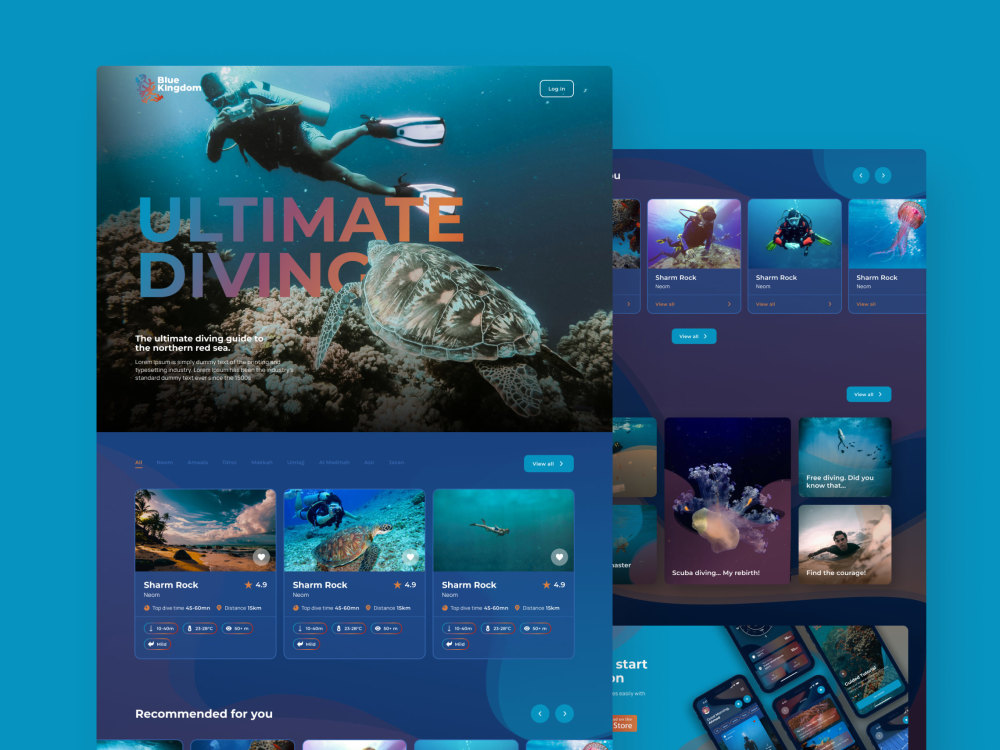The height and width of the screenshot is (750, 1000).
Task: Click the visibility eye tag on beach card
Action: pos(237,628)
